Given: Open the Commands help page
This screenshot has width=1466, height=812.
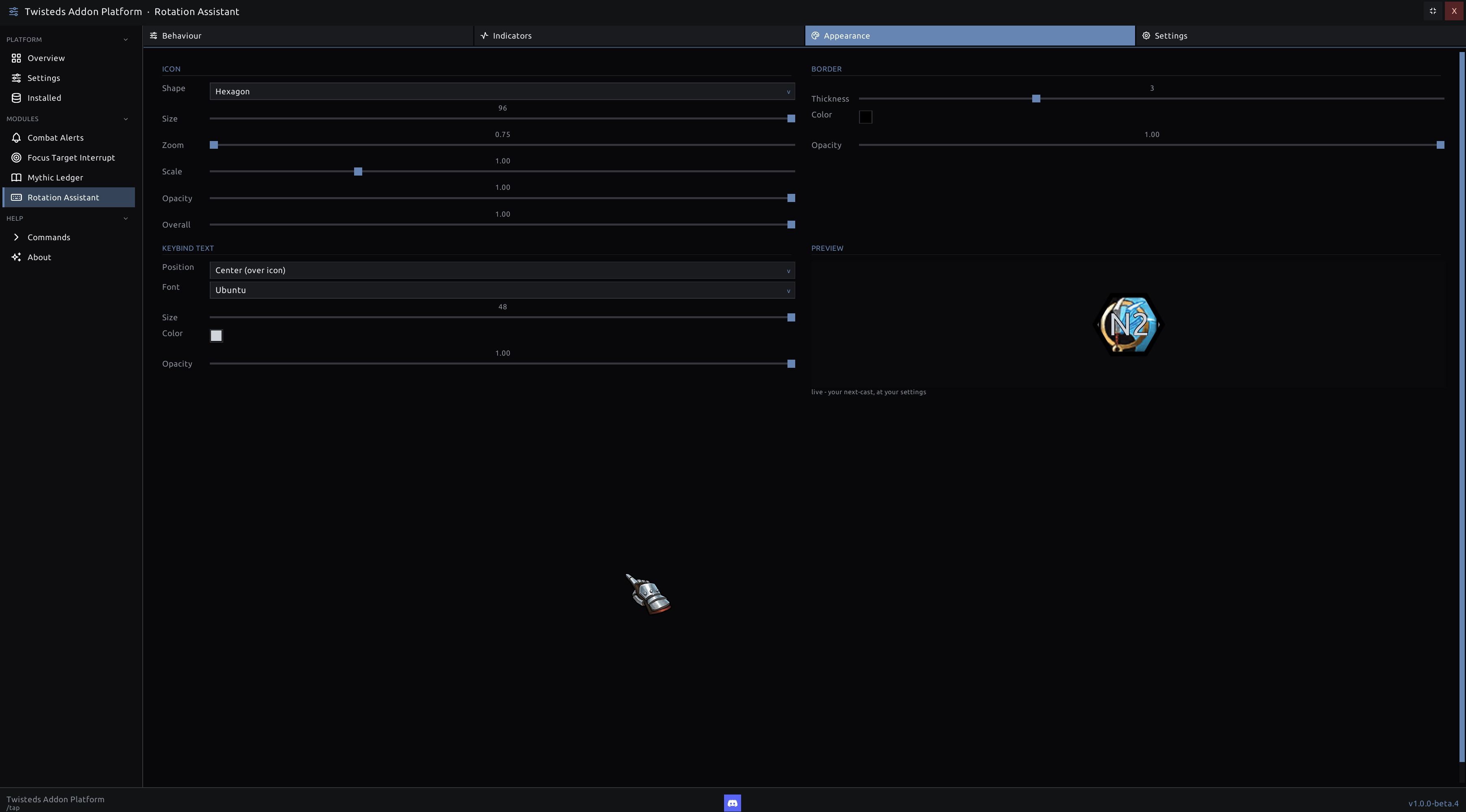Looking at the screenshot, I should pyautogui.click(x=69, y=237).
